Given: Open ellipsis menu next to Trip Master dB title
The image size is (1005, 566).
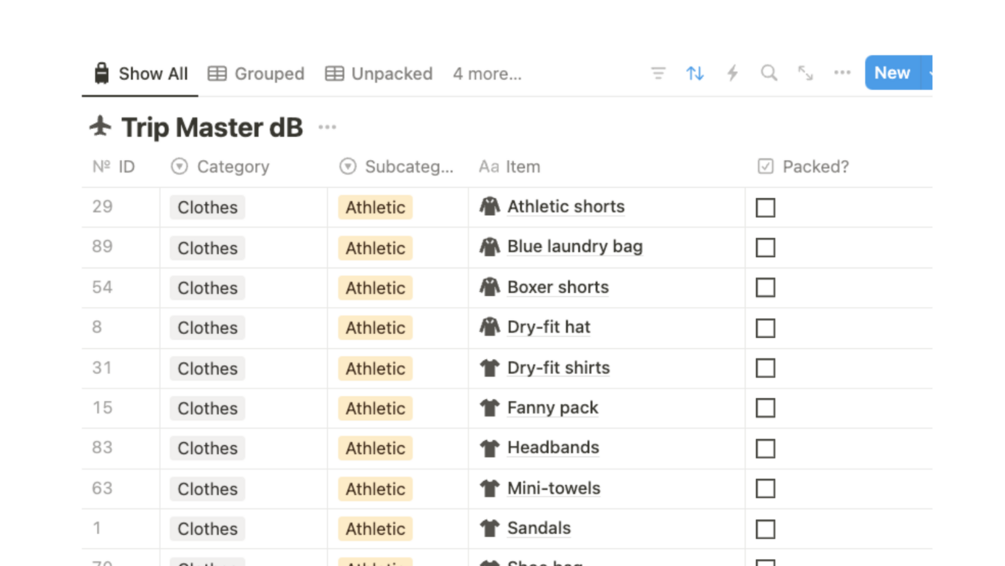Looking at the screenshot, I should pos(327,127).
